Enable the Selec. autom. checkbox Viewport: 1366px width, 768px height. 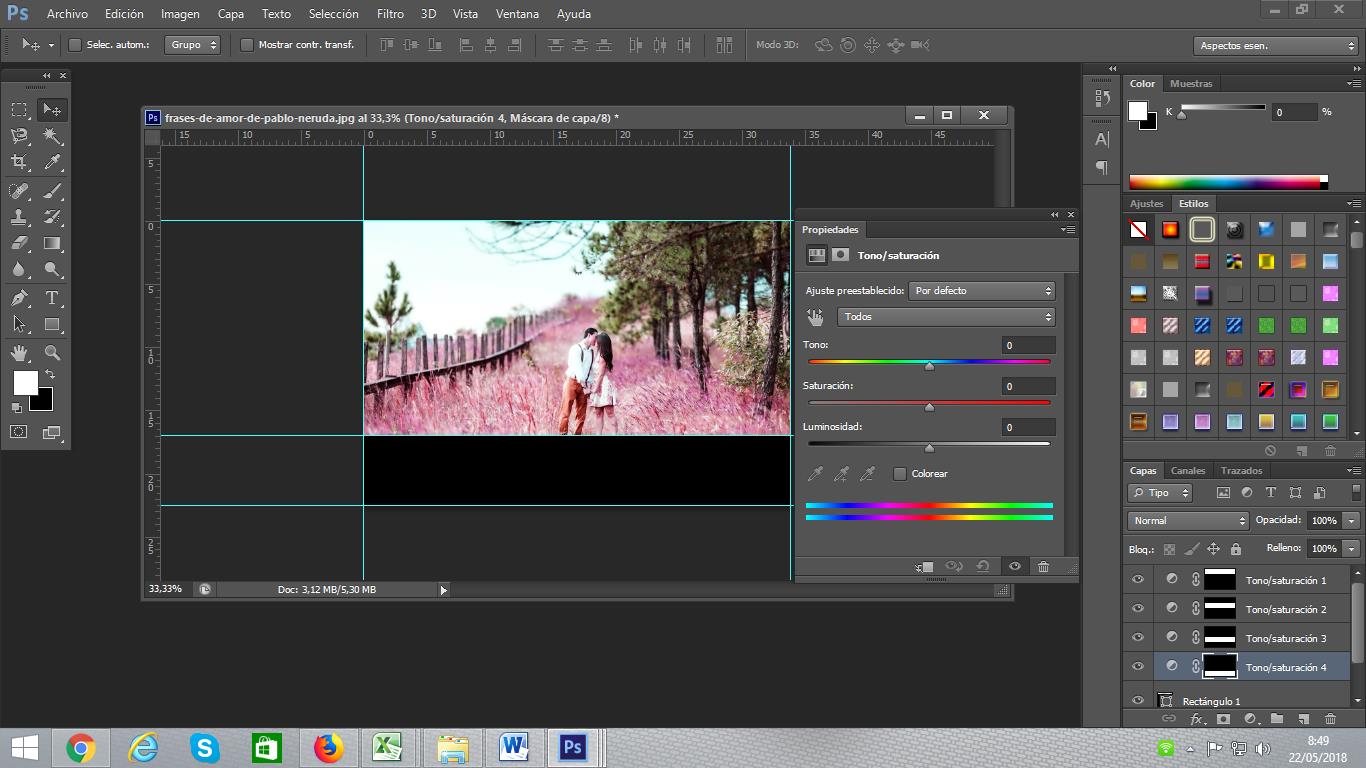click(x=75, y=45)
